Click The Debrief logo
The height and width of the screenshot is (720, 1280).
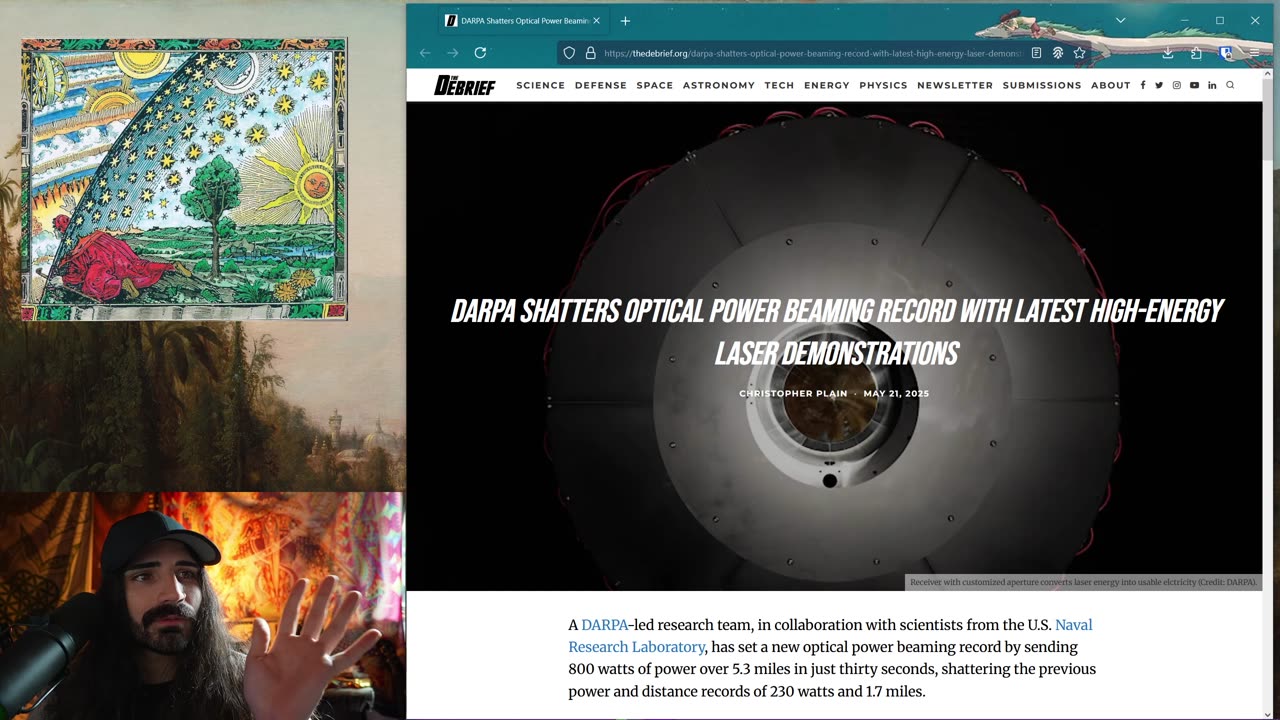465,85
